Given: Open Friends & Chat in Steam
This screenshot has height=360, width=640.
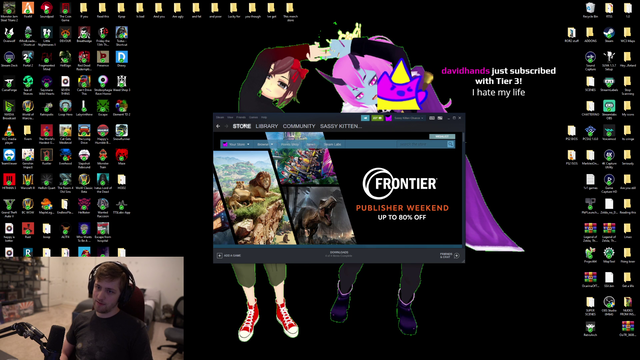Looking at the screenshot, I should tap(449, 256).
